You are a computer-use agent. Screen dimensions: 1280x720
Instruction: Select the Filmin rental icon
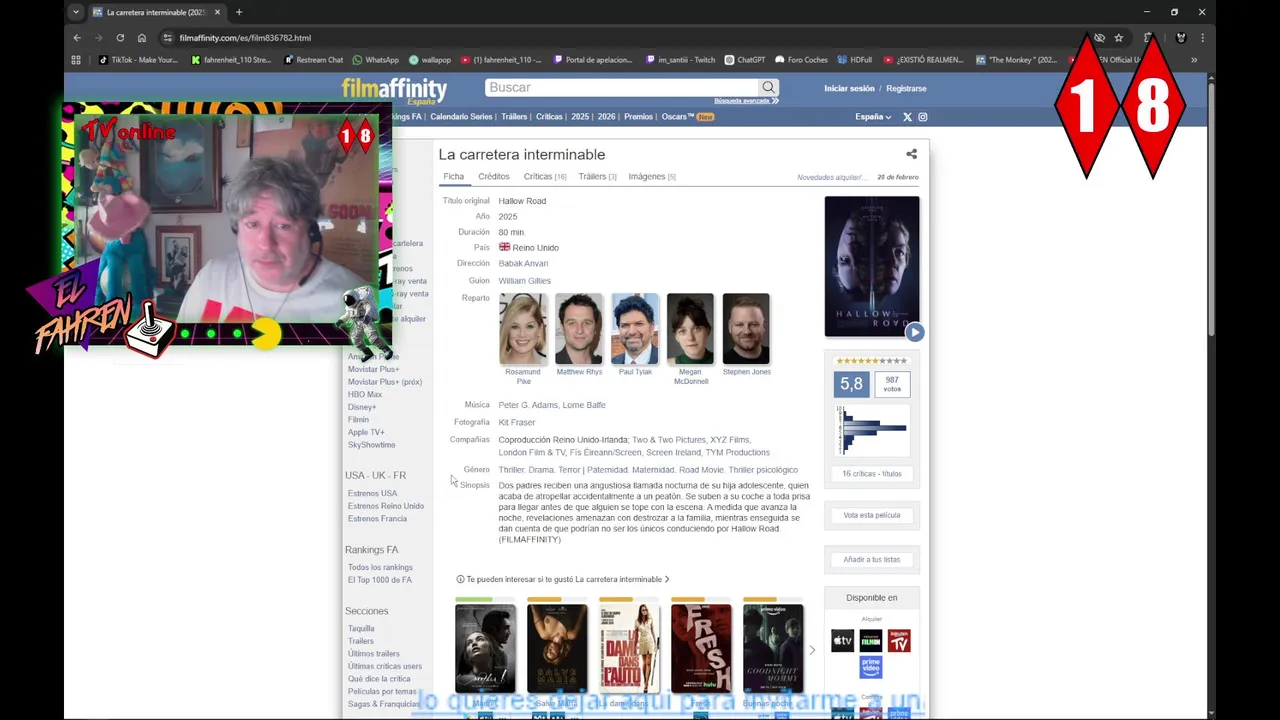click(871, 640)
